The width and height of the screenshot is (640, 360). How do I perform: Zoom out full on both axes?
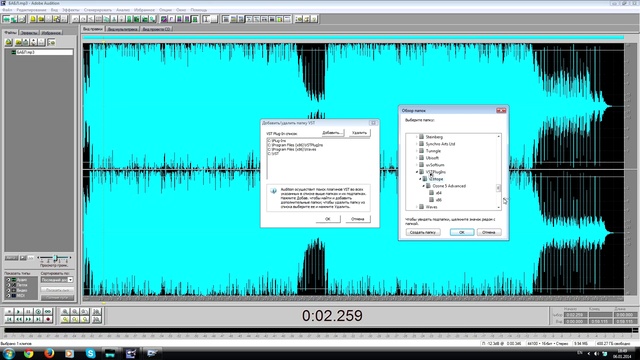pyautogui.click(x=84, y=311)
